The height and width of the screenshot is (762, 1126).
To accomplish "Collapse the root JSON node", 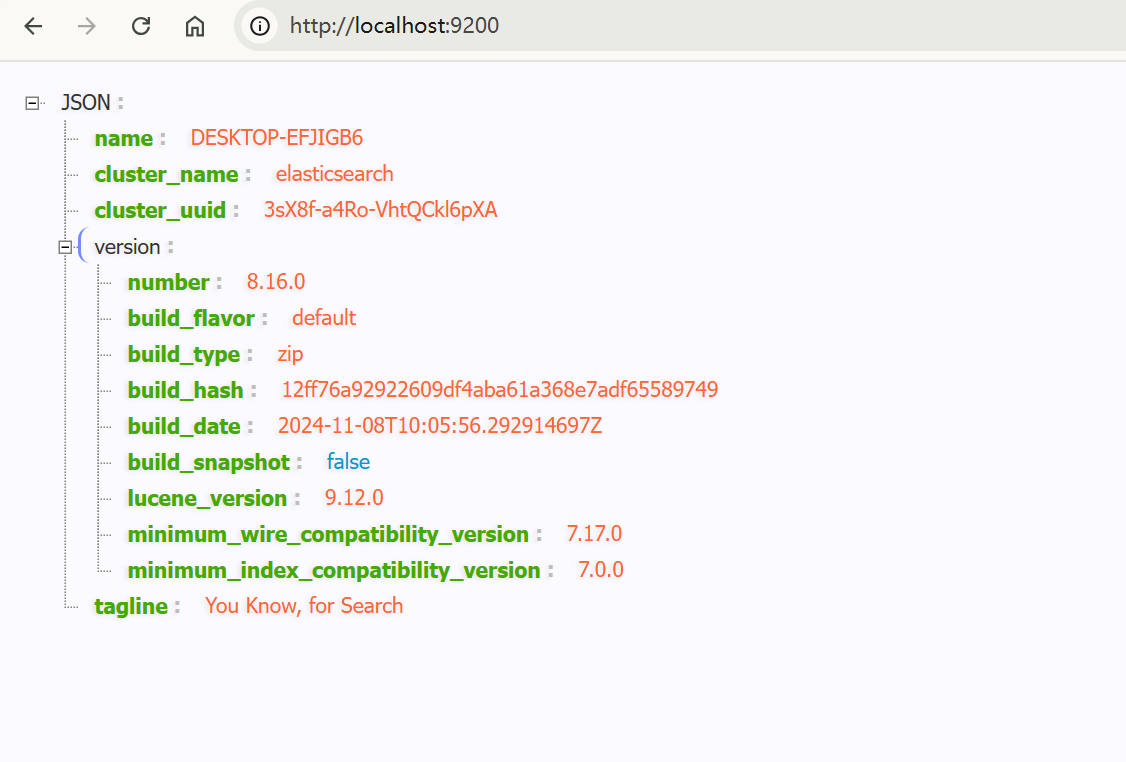I will click(x=32, y=103).
